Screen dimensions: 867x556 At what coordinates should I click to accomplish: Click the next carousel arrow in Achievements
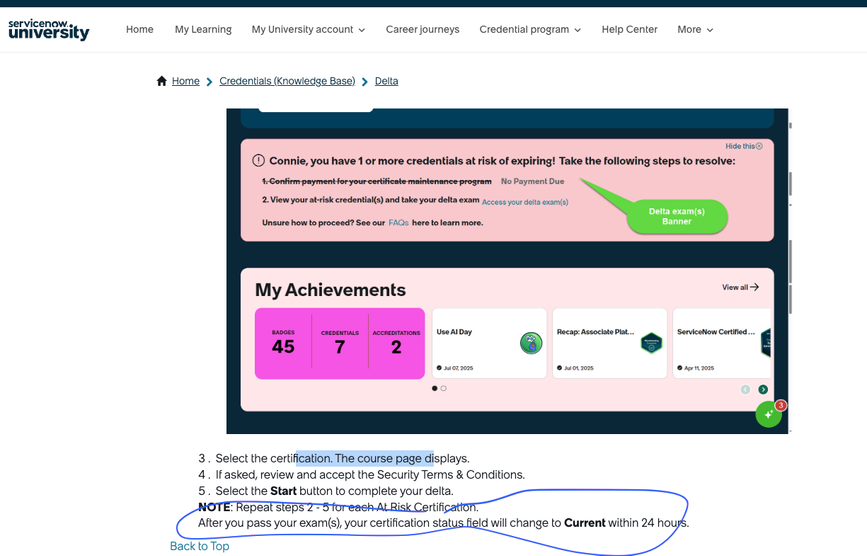(x=763, y=390)
